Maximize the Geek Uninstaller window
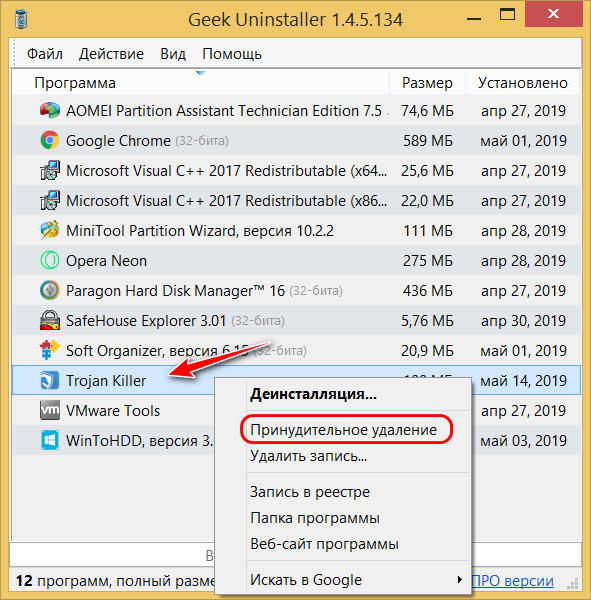 (507, 15)
